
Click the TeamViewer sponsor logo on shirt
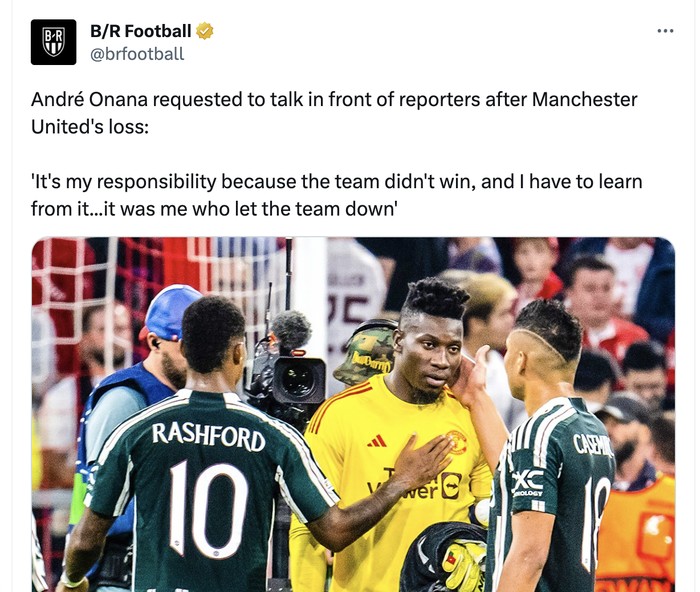click(x=415, y=484)
